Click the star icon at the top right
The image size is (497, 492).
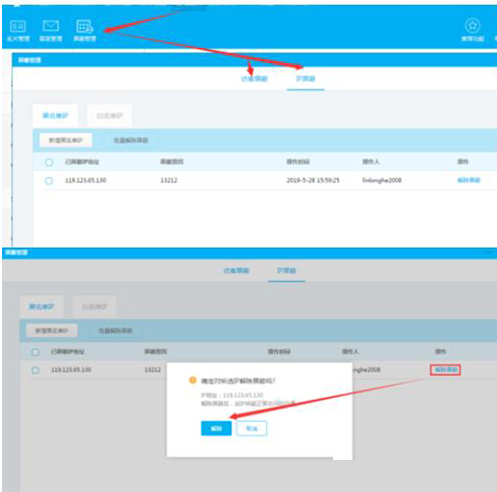click(x=472, y=26)
